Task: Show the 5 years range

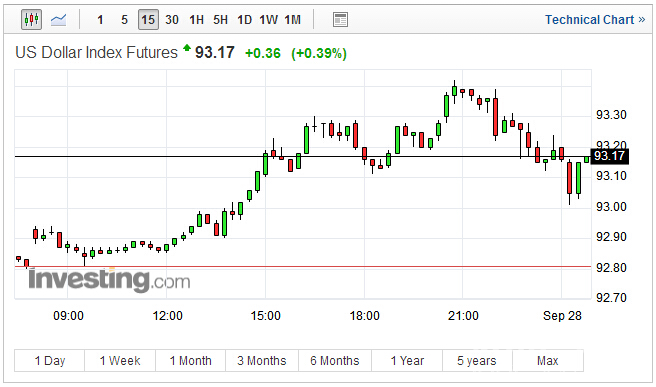Action: [x=477, y=361]
